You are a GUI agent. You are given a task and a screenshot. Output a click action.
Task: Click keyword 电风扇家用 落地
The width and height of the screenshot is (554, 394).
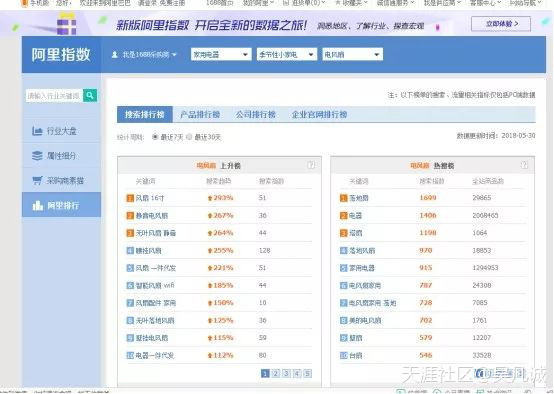pyautogui.click(x=373, y=303)
